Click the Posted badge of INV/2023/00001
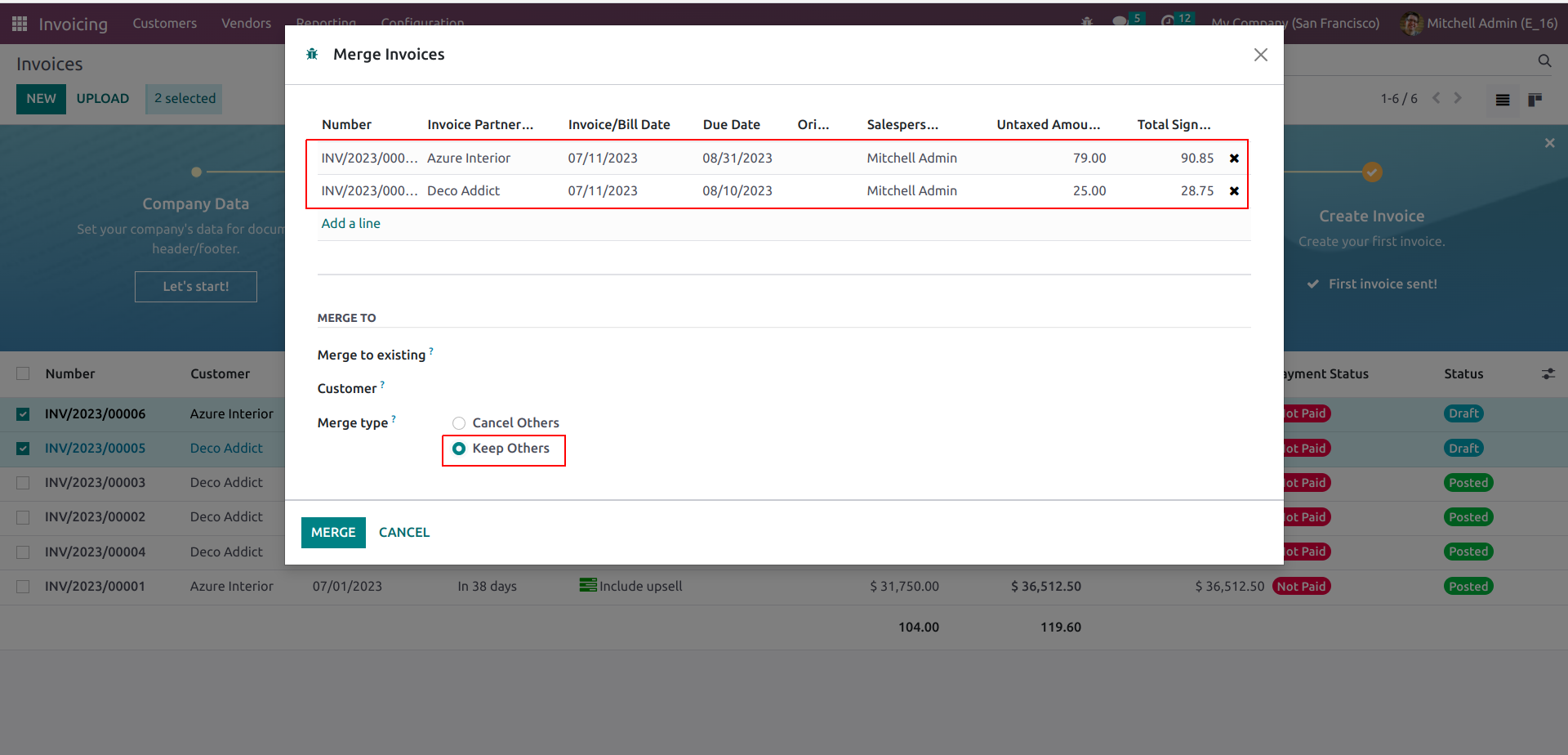 click(x=1468, y=587)
